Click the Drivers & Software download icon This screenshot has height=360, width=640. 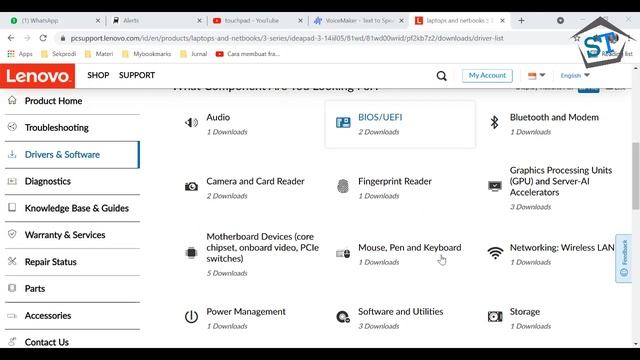[x=12, y=154]
